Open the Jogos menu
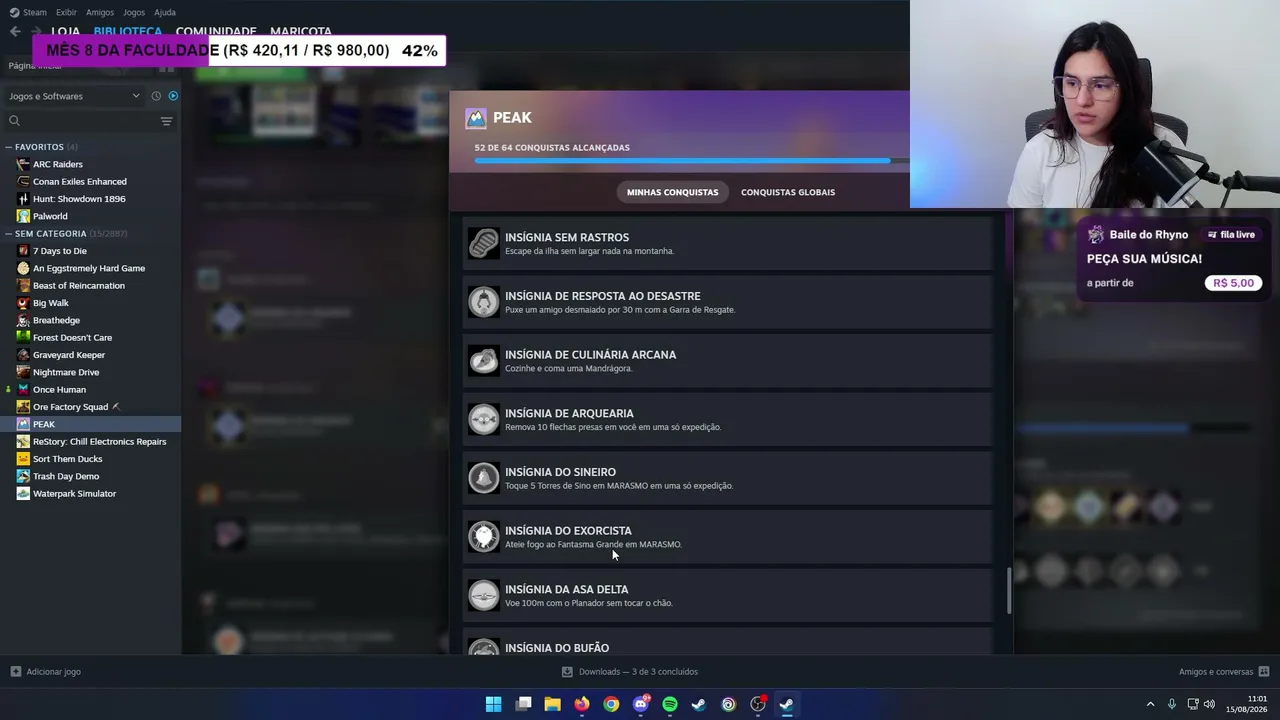Image resolution: width=1280 pixels, height=720 pixels. point(134,12)
